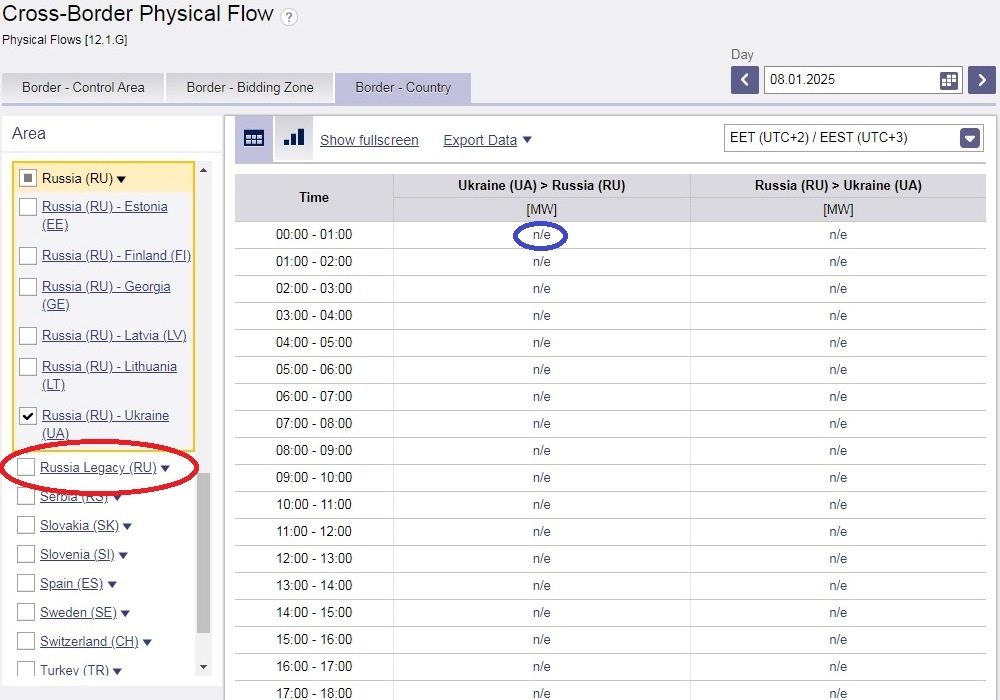Image resolution: width=1000 pixels, height=700 pixels.
Task: Switch to table view icon
Action: pyautogui.click(x=254, y=138)
